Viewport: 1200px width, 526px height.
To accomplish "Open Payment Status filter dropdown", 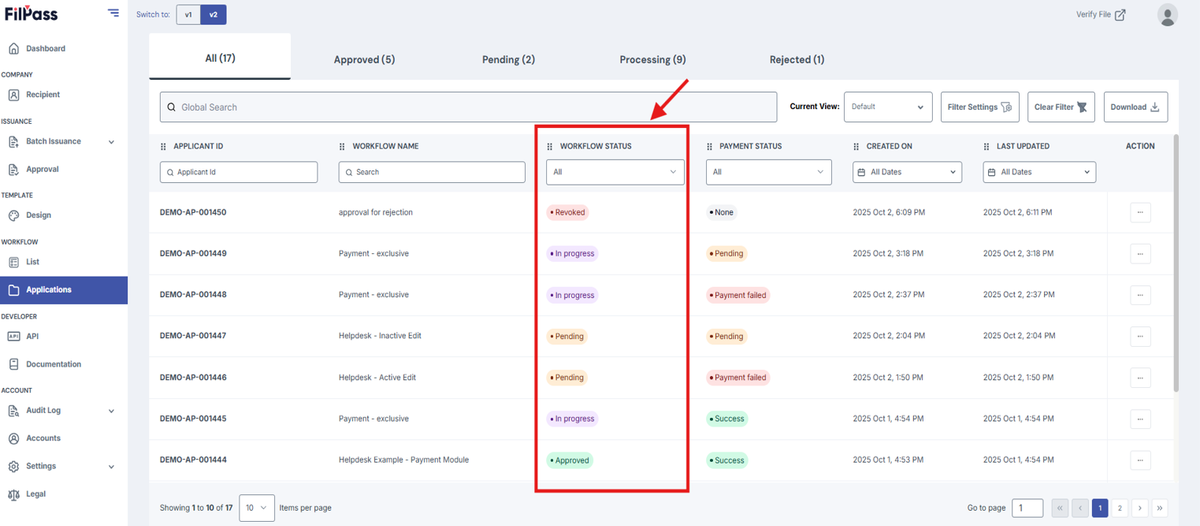I will (768, 172).
